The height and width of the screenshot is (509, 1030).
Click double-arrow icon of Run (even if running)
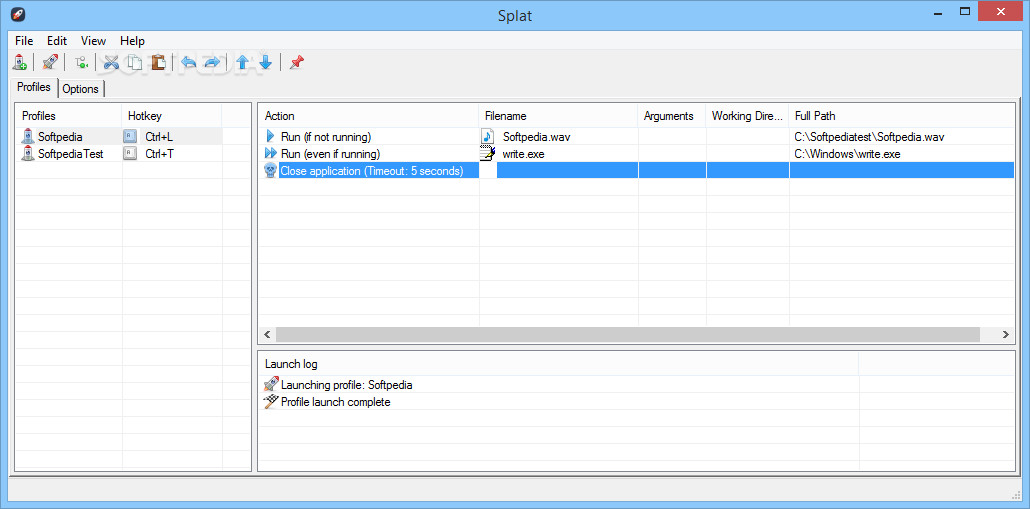271,154
